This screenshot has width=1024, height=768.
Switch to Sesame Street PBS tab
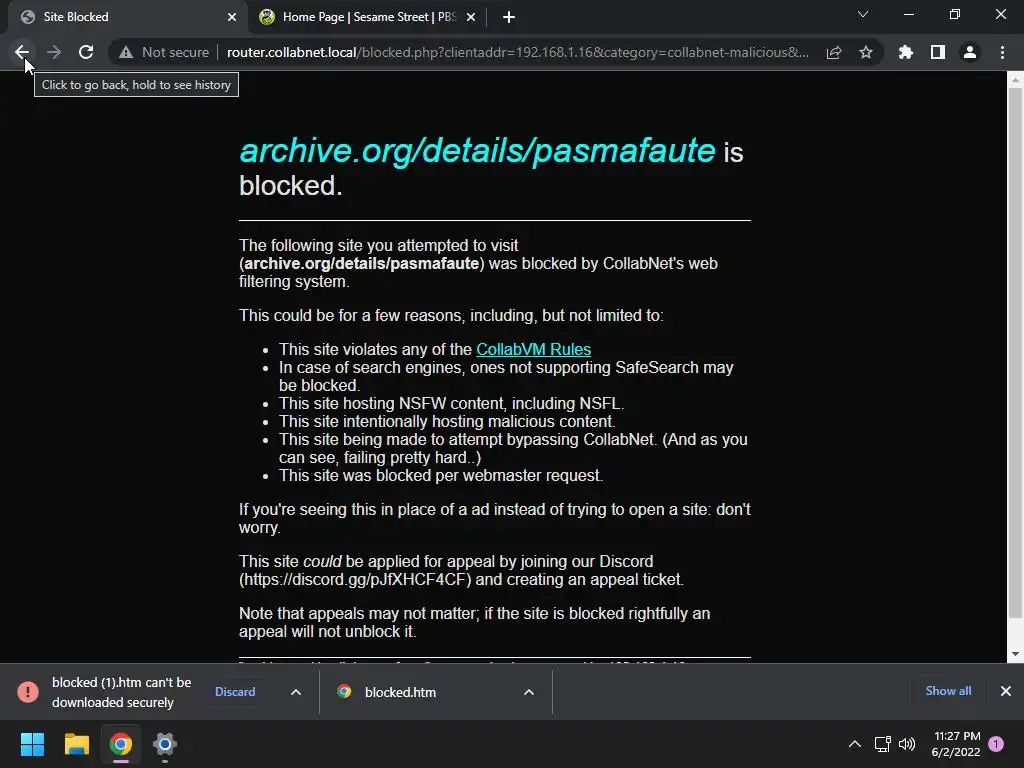(368, 17)
